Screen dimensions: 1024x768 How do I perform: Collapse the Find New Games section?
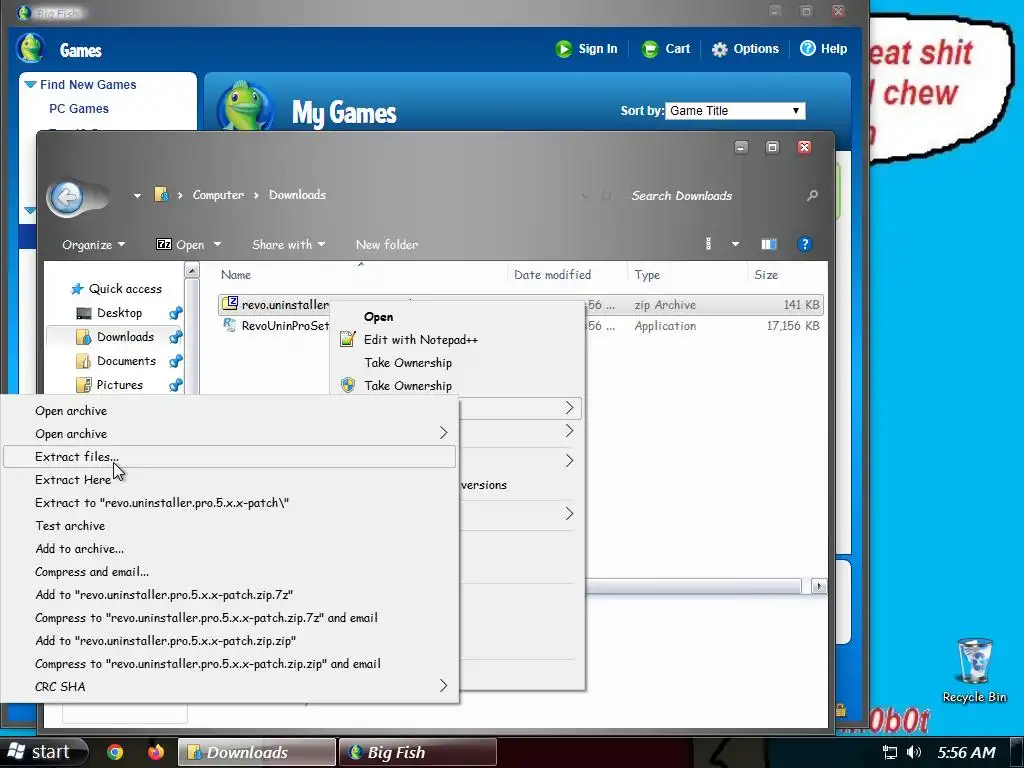(31, 84)
